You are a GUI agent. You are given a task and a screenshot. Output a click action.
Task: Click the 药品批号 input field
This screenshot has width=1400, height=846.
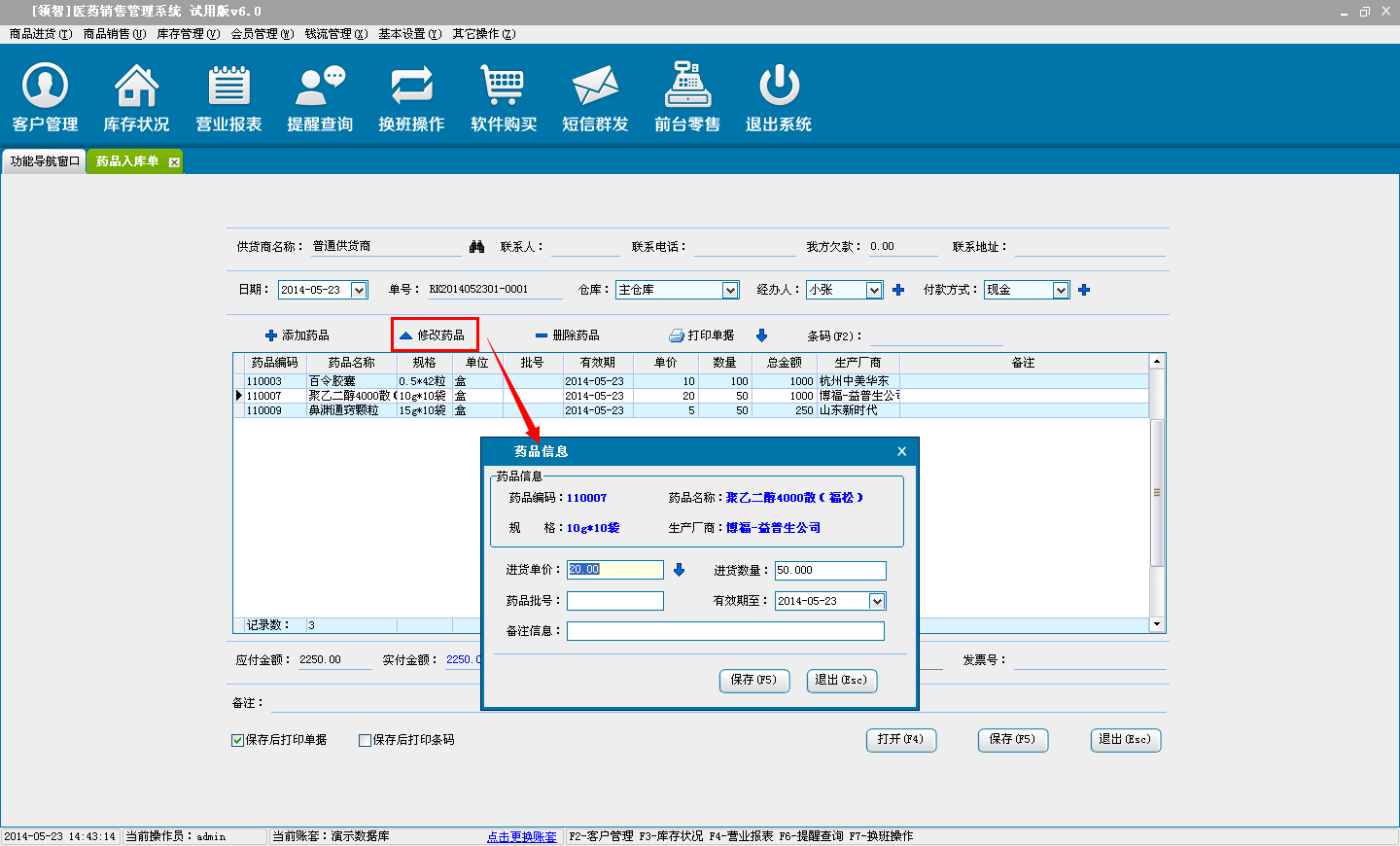click(x=615, y=601)
